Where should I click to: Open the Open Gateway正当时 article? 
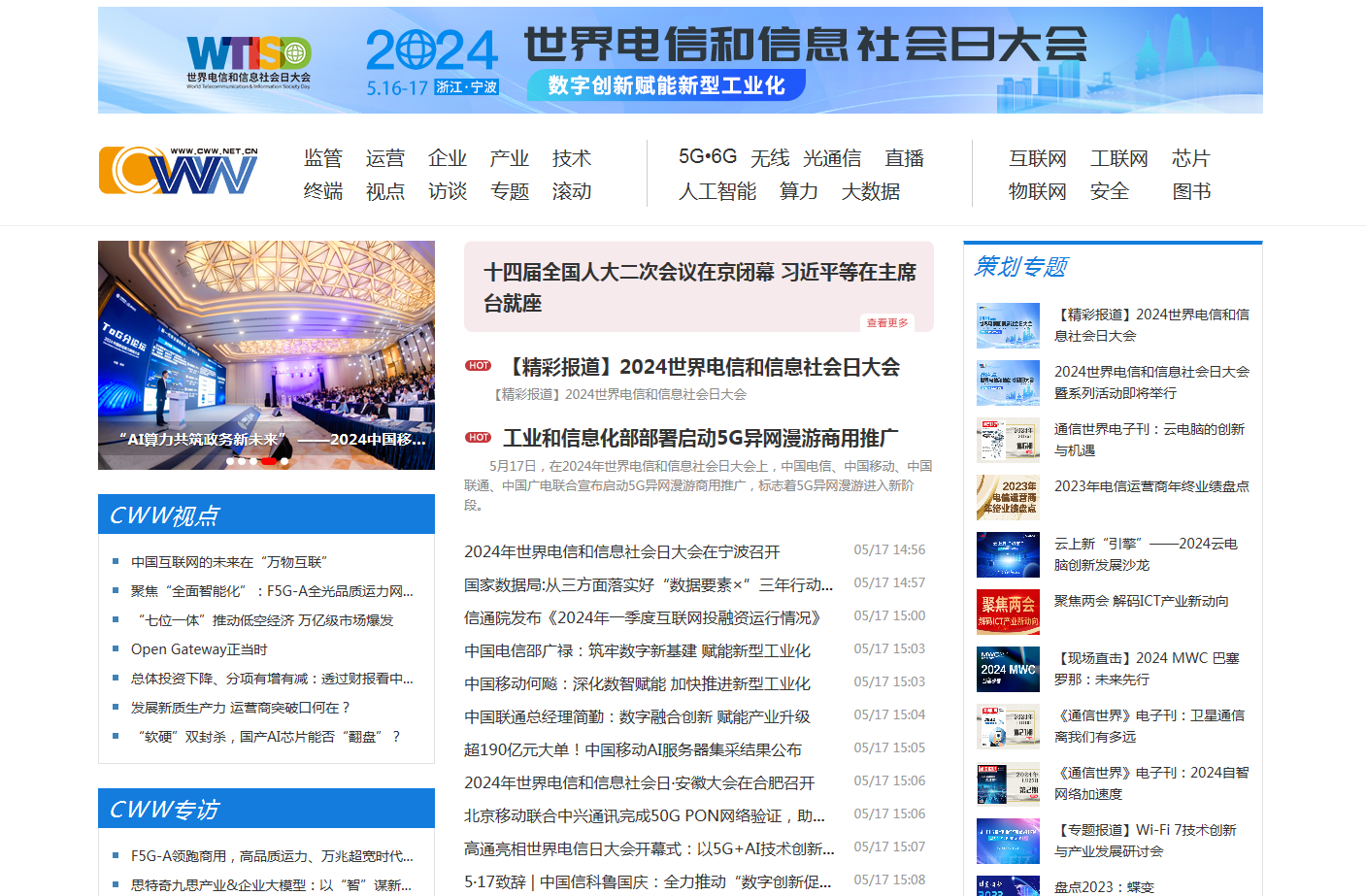pyautogui.click(x=199, y=649)
